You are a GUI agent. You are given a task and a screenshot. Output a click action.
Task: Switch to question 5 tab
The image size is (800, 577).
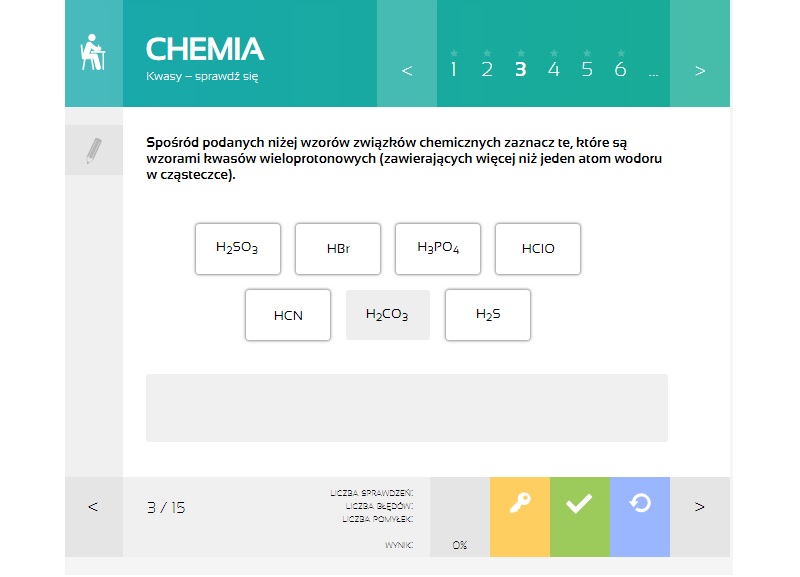coord(587,69)
